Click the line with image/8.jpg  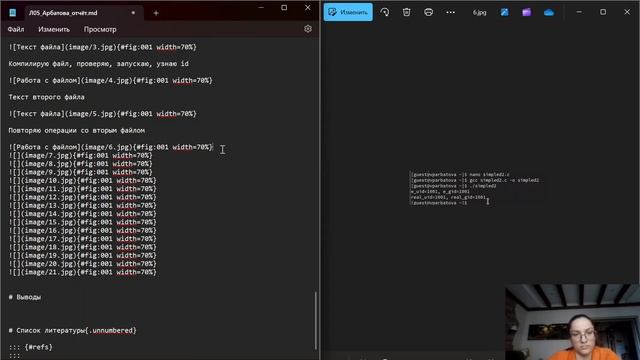point(80,164)
